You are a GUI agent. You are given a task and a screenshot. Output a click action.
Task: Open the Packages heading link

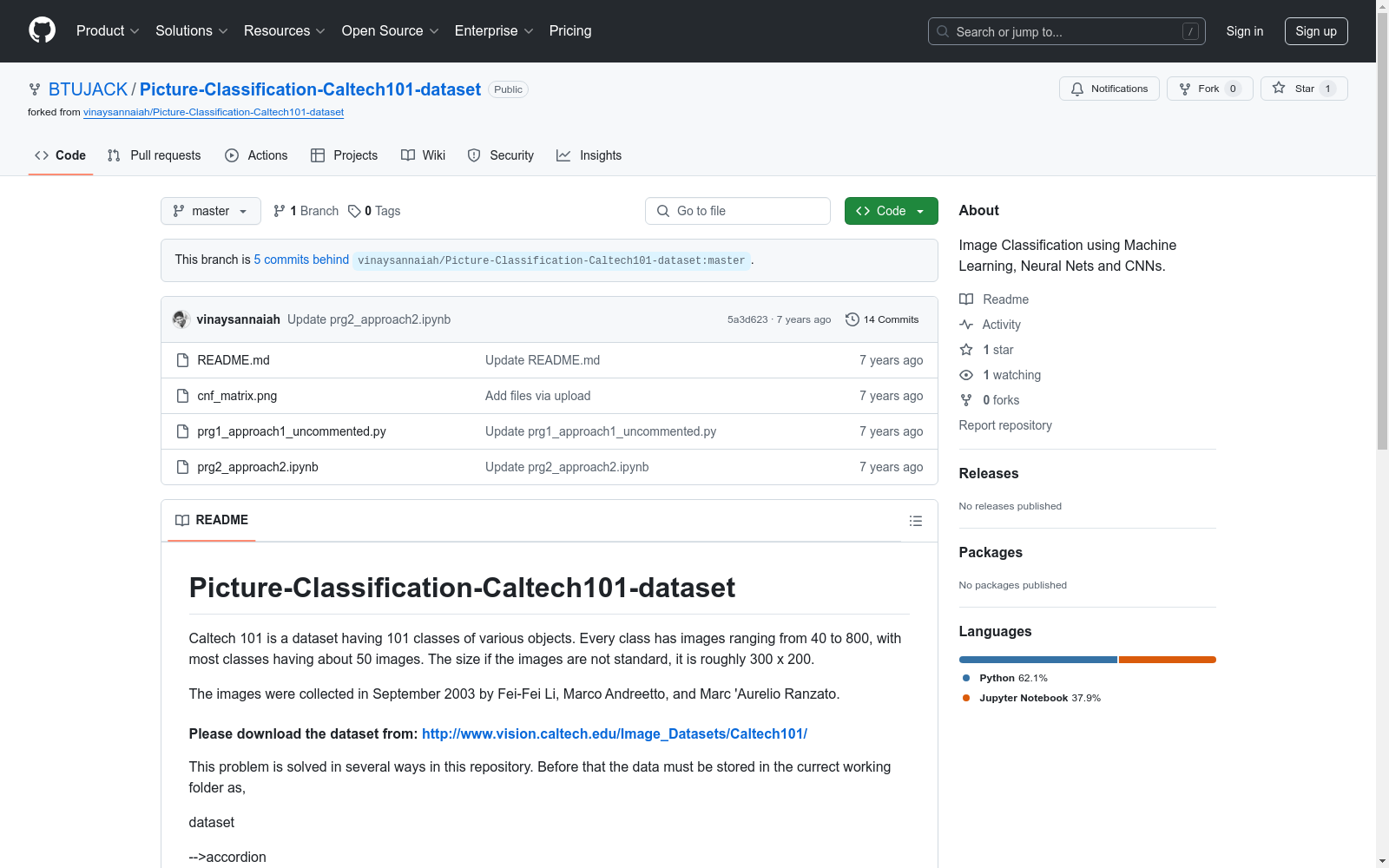pos(991,552)
